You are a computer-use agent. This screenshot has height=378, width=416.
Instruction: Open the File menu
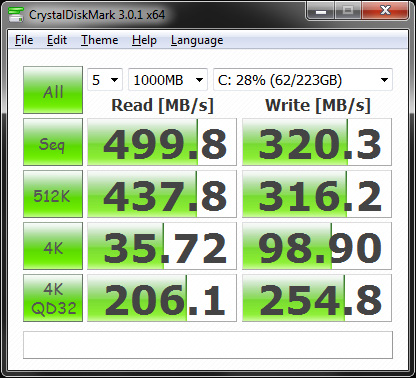[24, 40]
